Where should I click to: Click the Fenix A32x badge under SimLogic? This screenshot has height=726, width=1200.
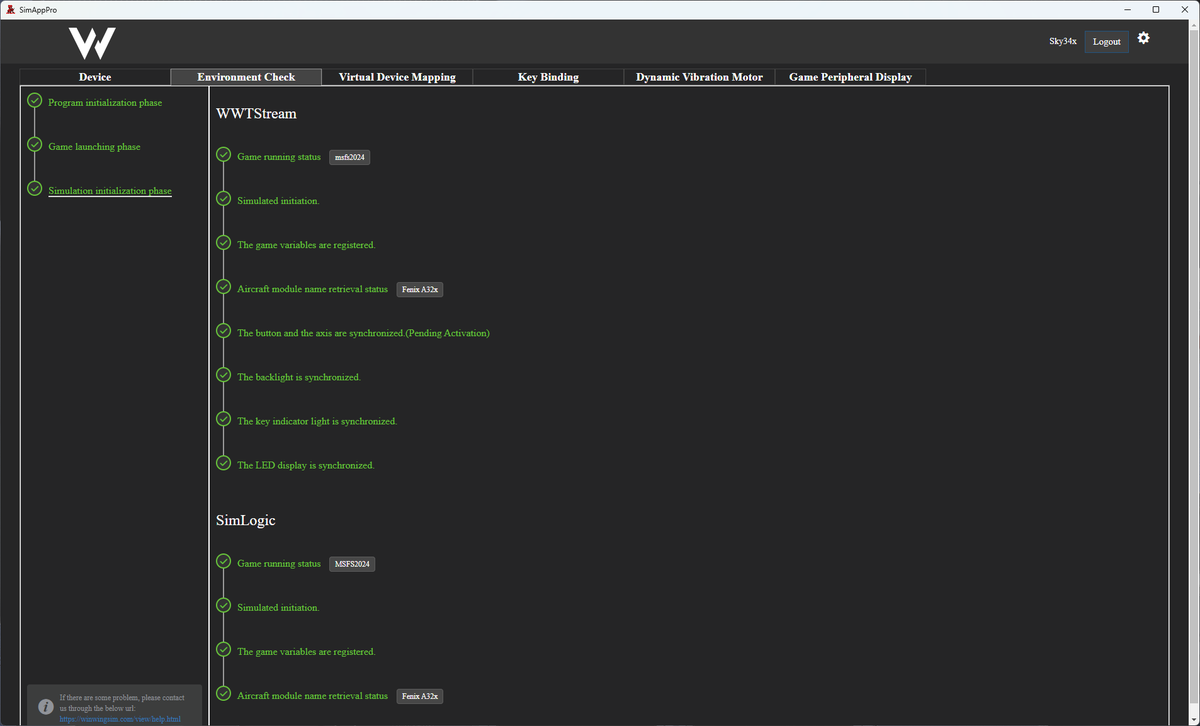(x=420, y=696)
